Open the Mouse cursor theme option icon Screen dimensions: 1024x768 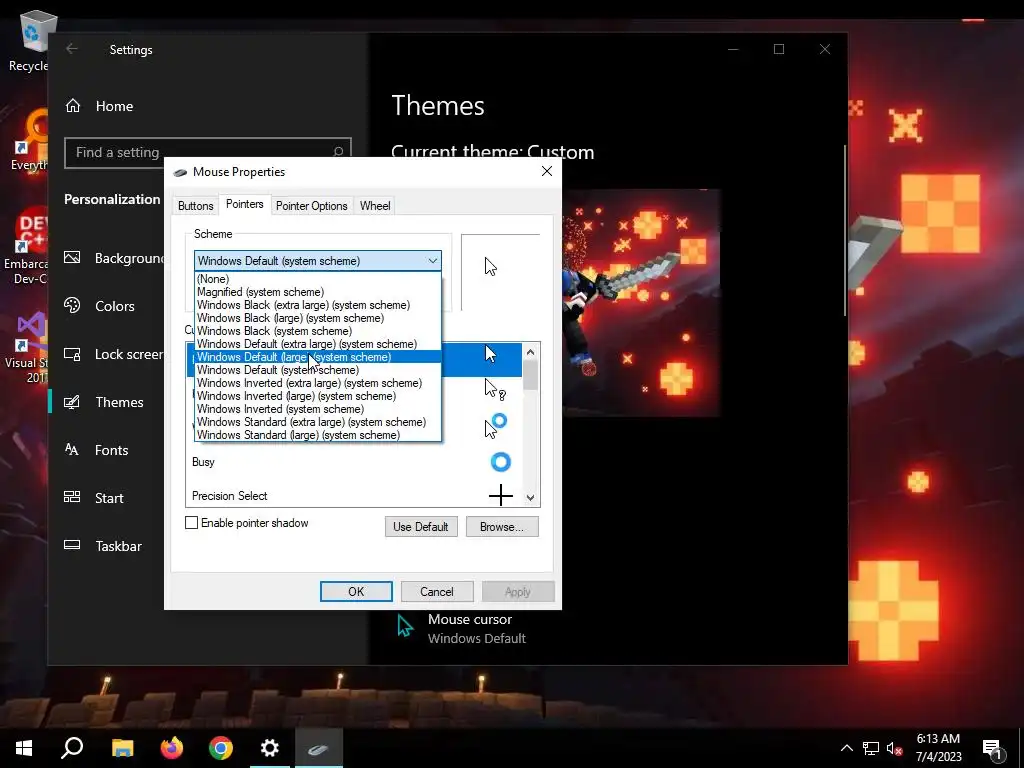405,626
